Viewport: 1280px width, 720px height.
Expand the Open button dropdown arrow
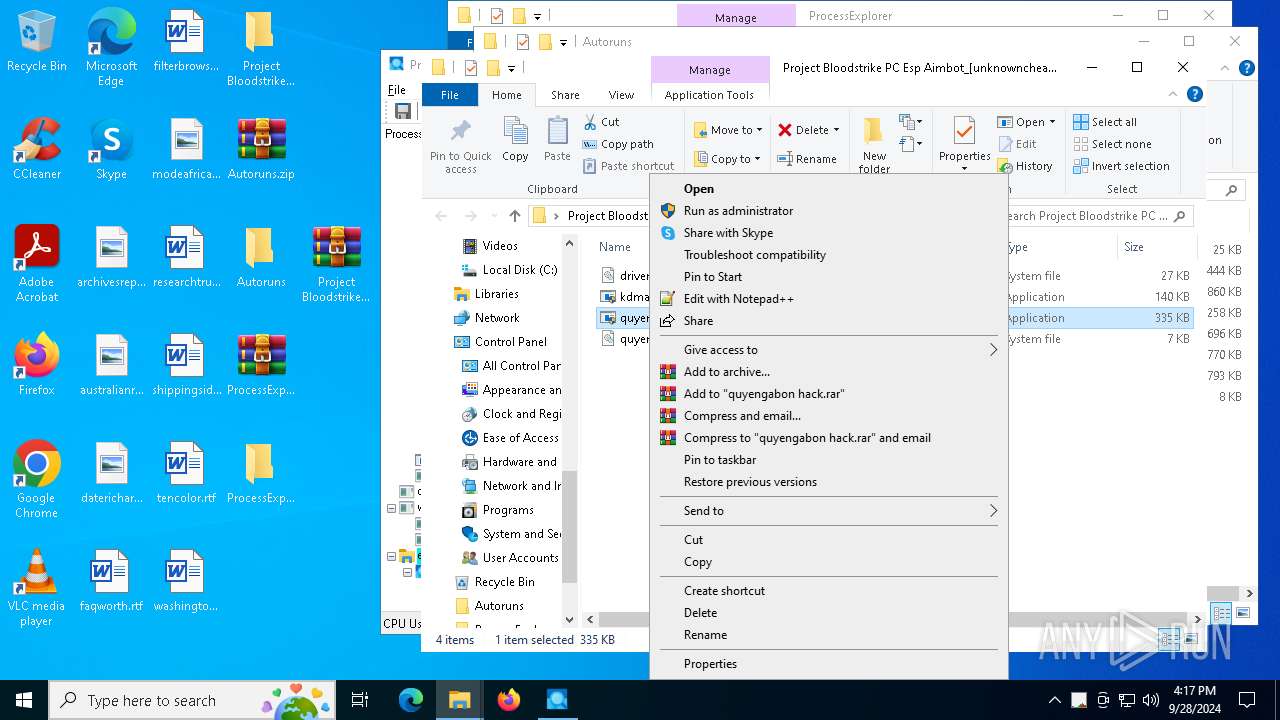tap(1051, 122)
